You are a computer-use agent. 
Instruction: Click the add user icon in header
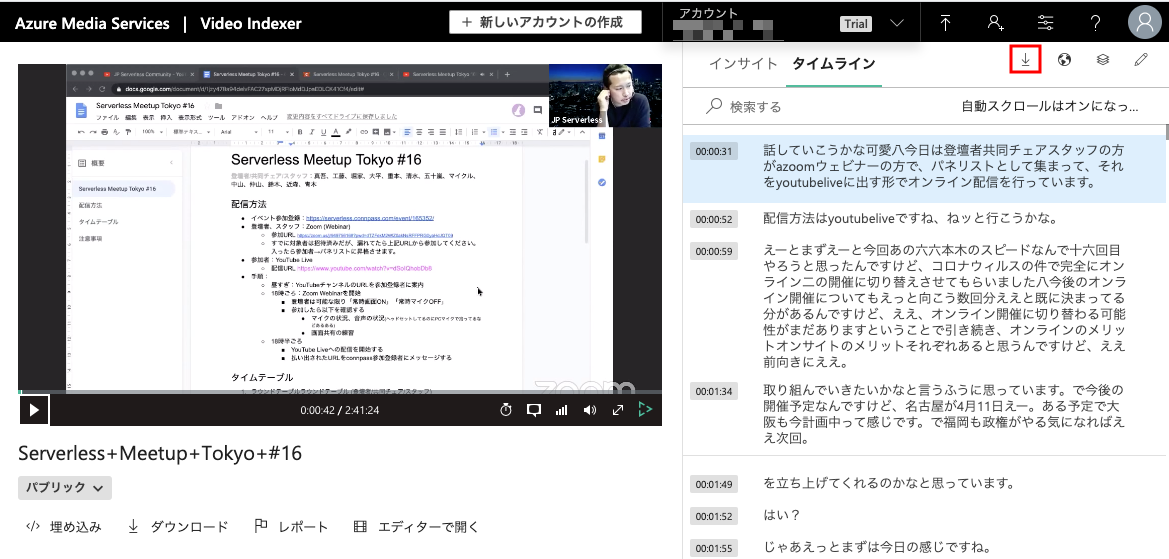click(x=995, y=22)
